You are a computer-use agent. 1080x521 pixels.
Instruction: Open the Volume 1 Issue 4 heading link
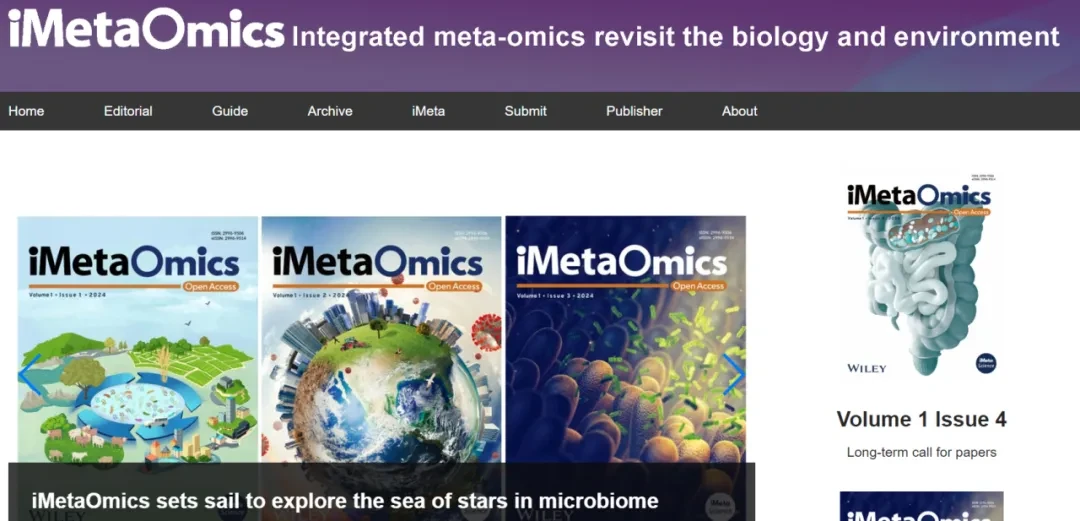click(921, 419)
